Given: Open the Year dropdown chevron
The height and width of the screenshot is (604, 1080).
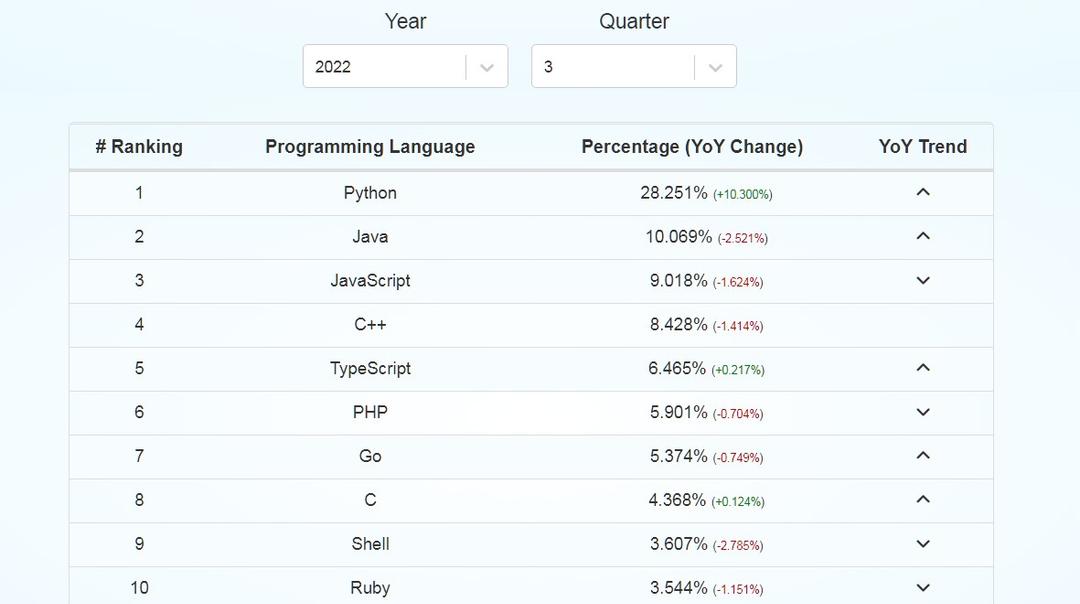Looking at the screenshot, I should click(x=487, y=67).
